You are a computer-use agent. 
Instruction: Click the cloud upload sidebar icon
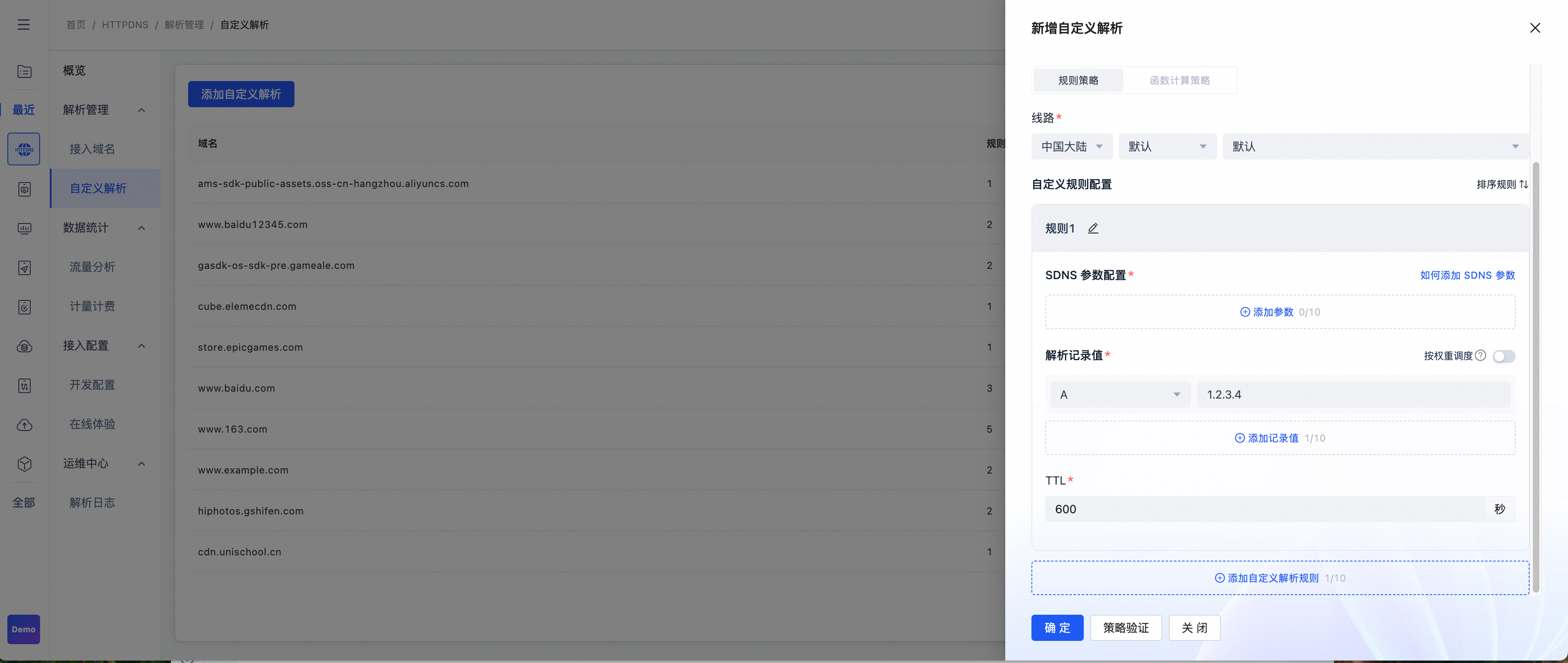24,425
